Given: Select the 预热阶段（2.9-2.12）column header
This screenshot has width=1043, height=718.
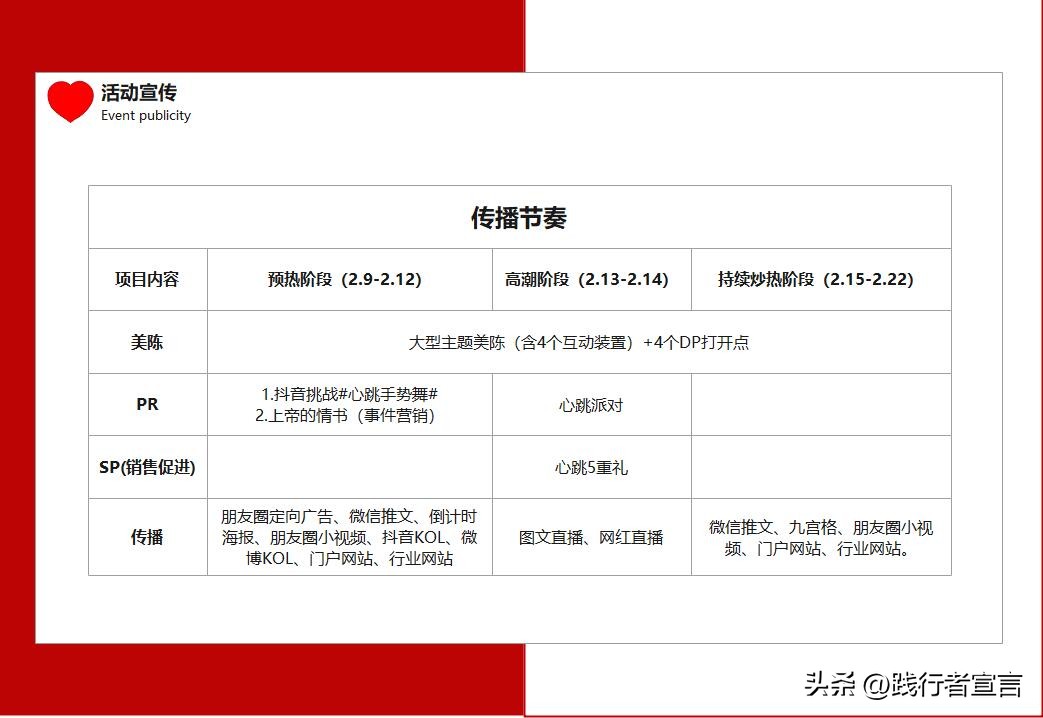Looking at the screenshot, I should click(348, 279).
